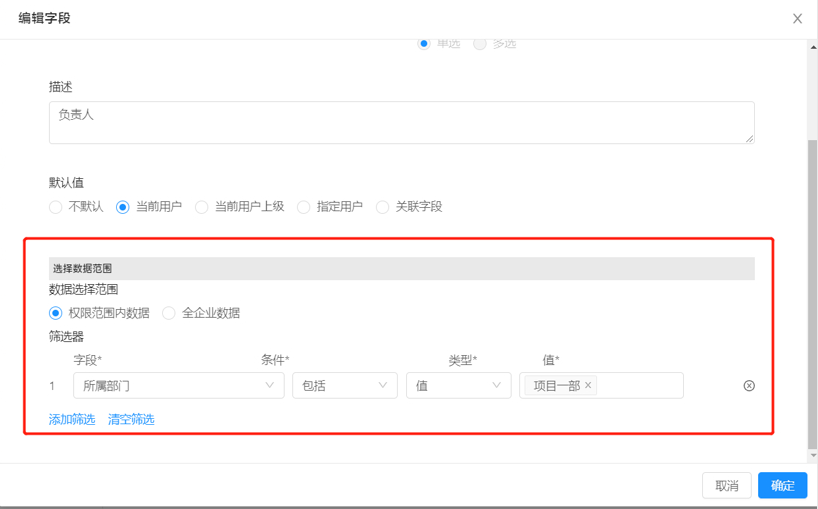This screenshot has height=509, width=818.
Task: Click into the 描述 text area
Action: [x=401, y=122]
